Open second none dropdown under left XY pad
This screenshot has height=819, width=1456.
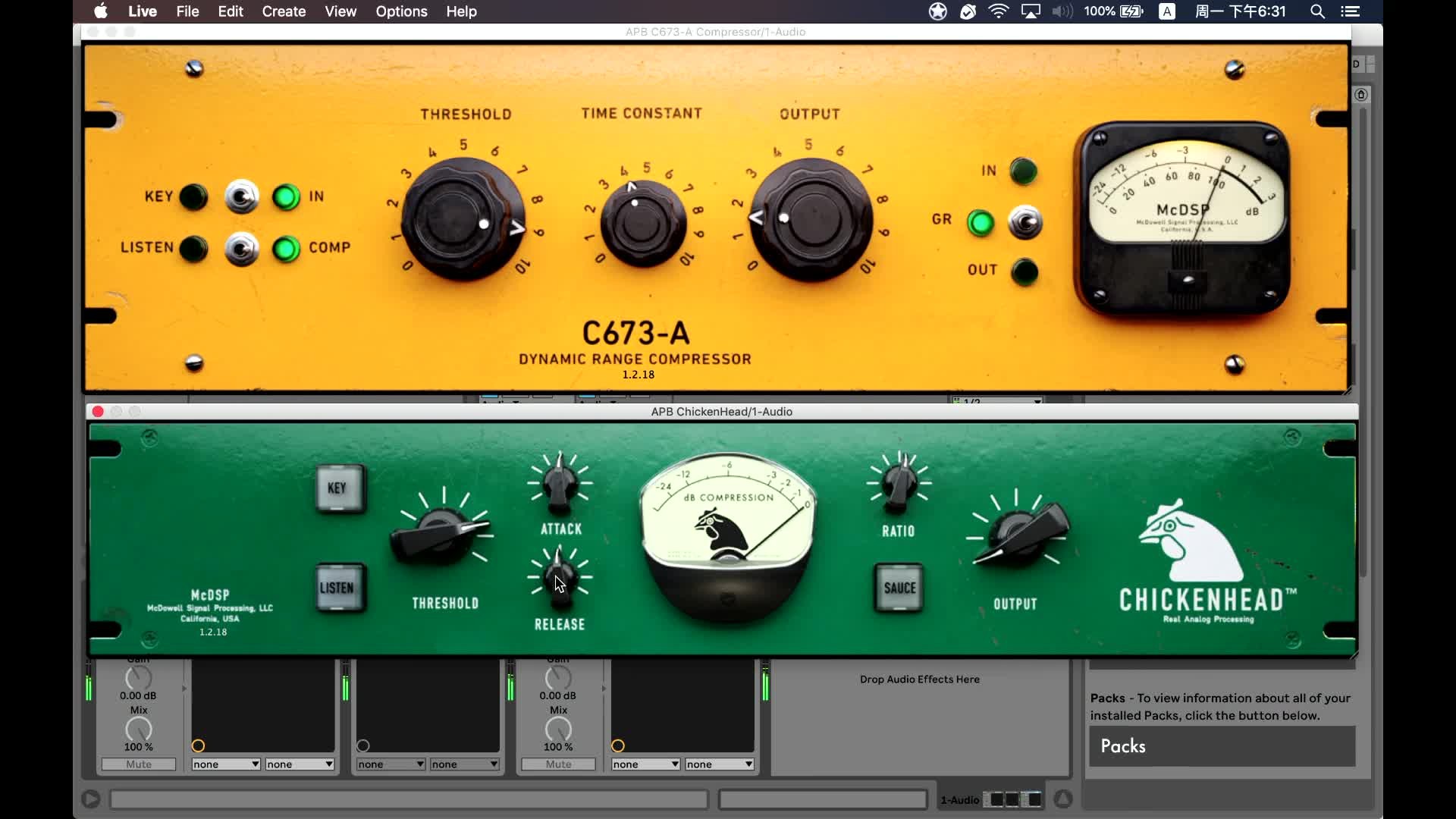(x=300, y=764)
